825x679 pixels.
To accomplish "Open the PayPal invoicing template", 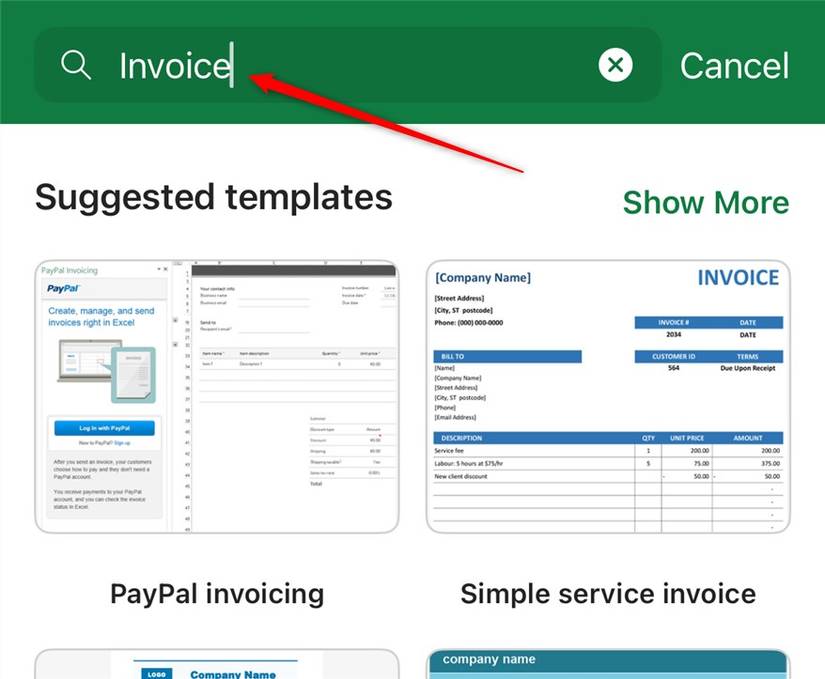I will (217, 395).
